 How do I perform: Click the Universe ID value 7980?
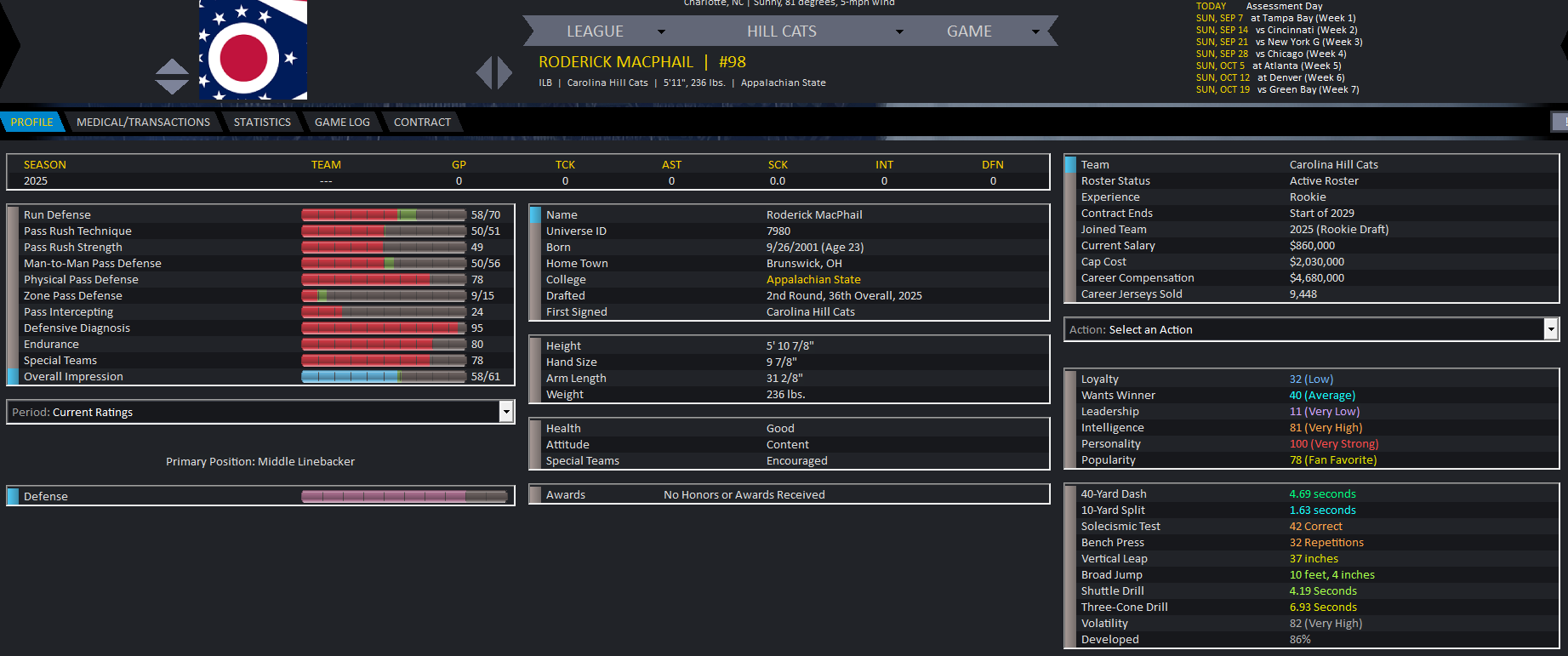[778, 231]
